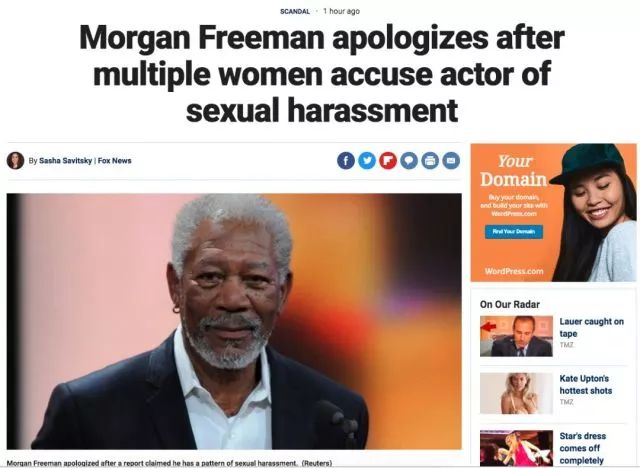The height and width of the screenshot is (468, 640).
Task: Click the red Flipboard share icon
Action: (x=388, y=161)
